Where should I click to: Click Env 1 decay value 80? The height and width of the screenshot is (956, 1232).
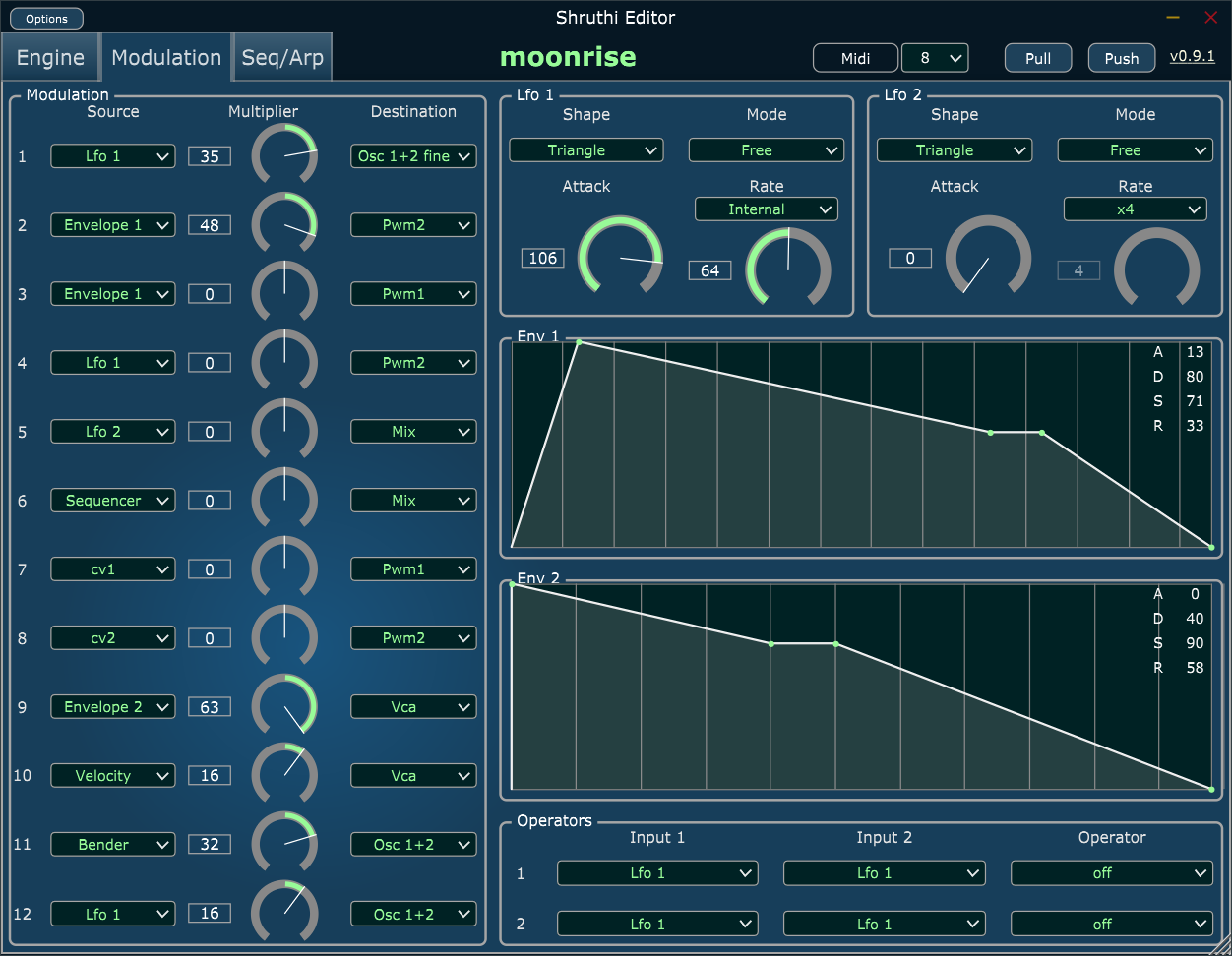(1195, 377)
